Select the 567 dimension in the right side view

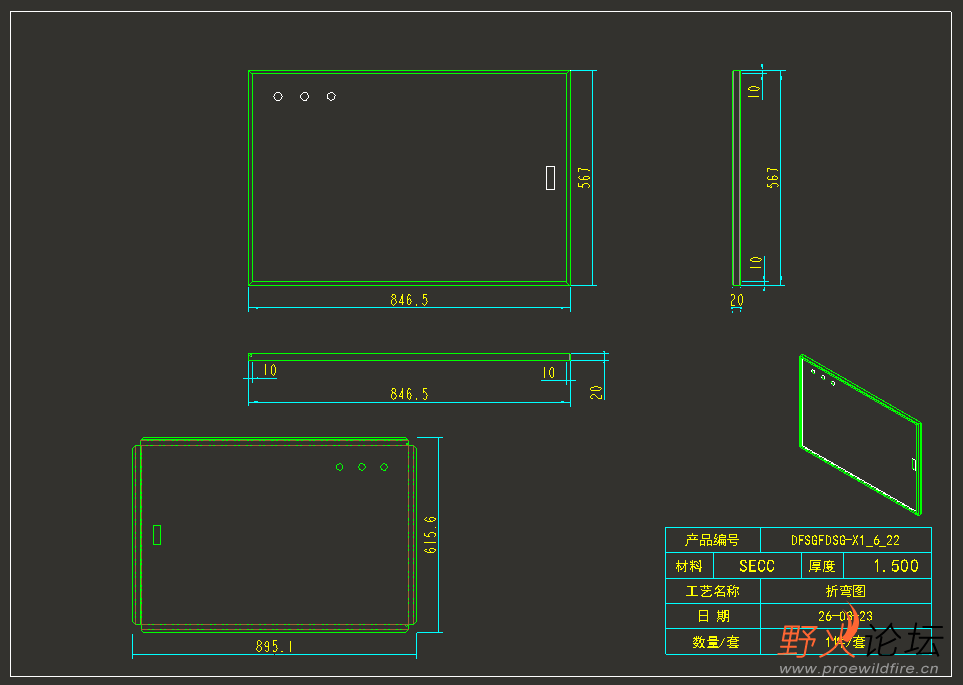(773, 178)
